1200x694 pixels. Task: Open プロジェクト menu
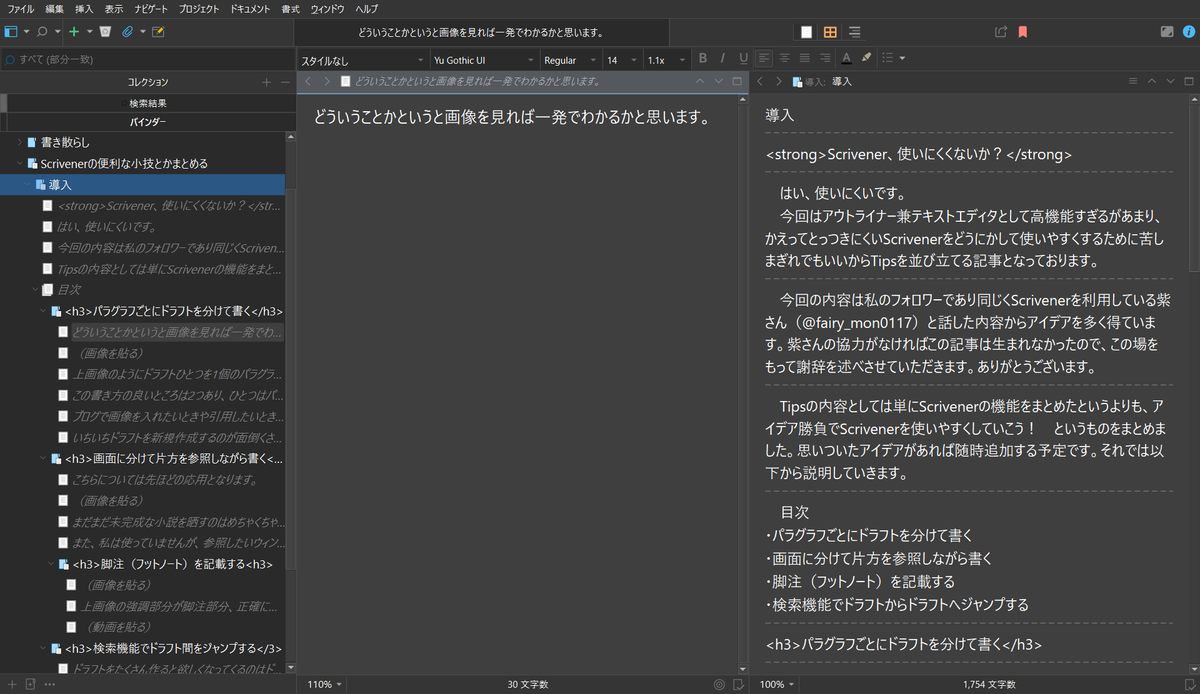click(x=199, y=8)
